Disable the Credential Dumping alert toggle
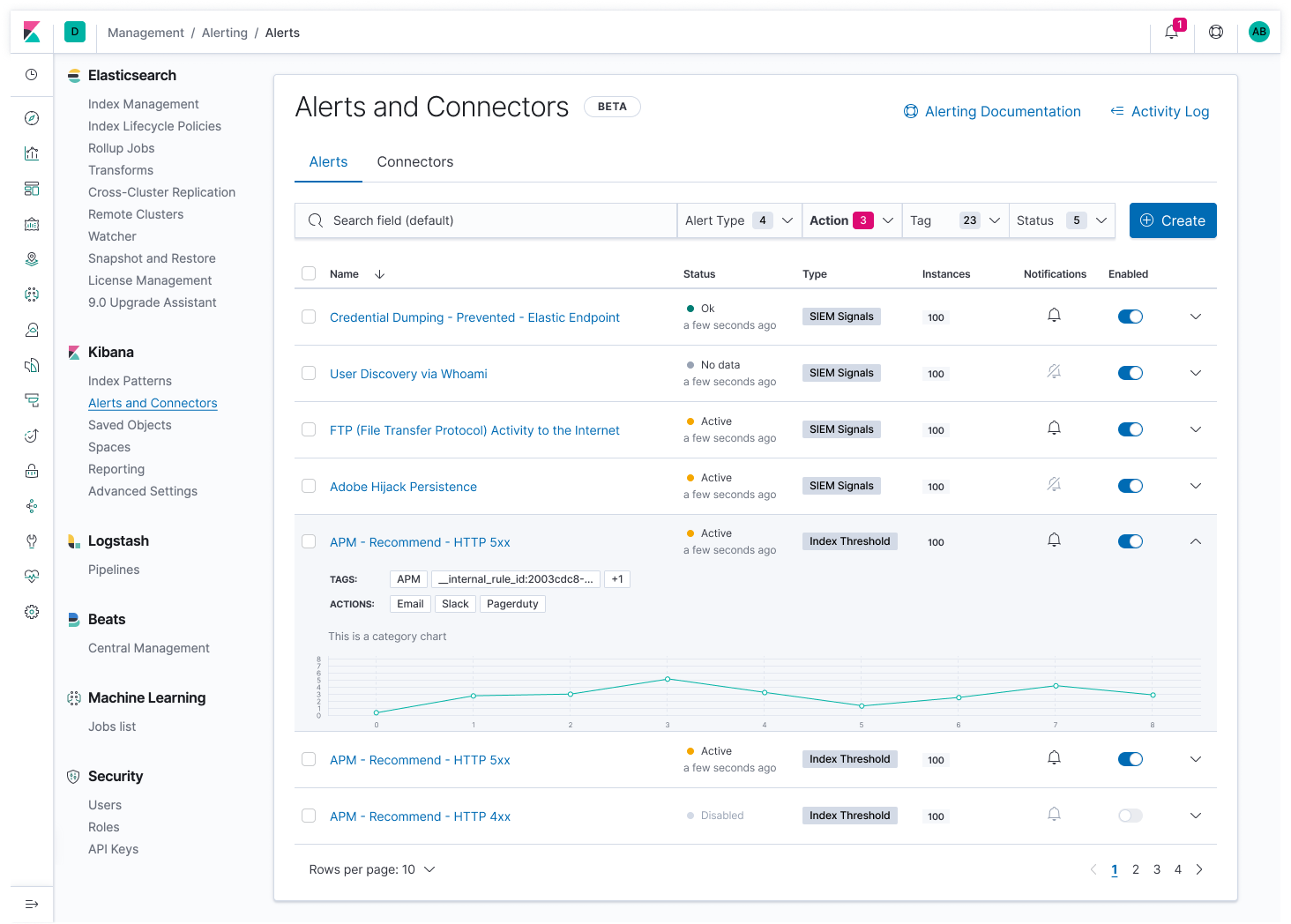 (1131, 317)
